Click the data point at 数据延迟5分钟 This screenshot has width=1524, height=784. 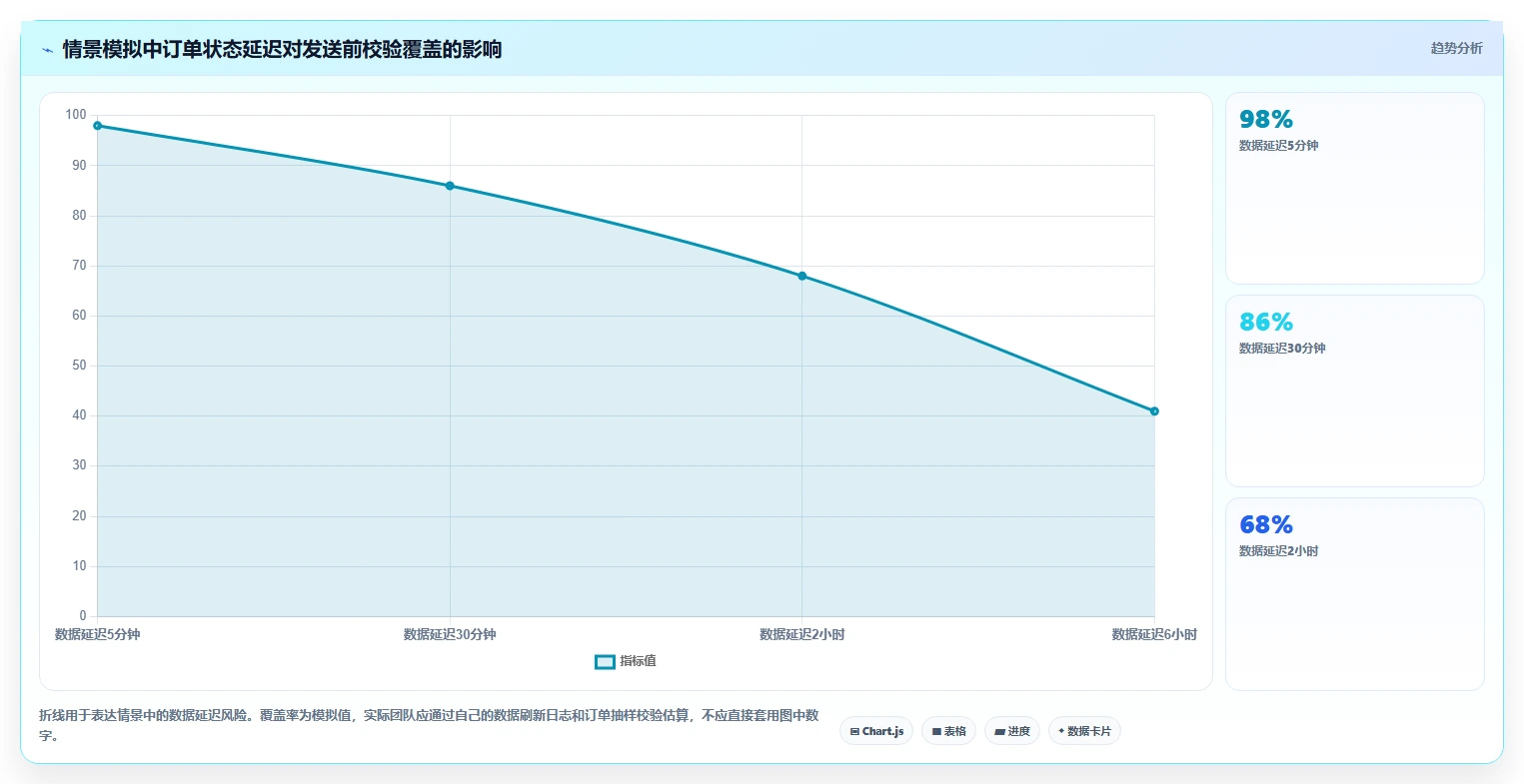click(98, 126)
